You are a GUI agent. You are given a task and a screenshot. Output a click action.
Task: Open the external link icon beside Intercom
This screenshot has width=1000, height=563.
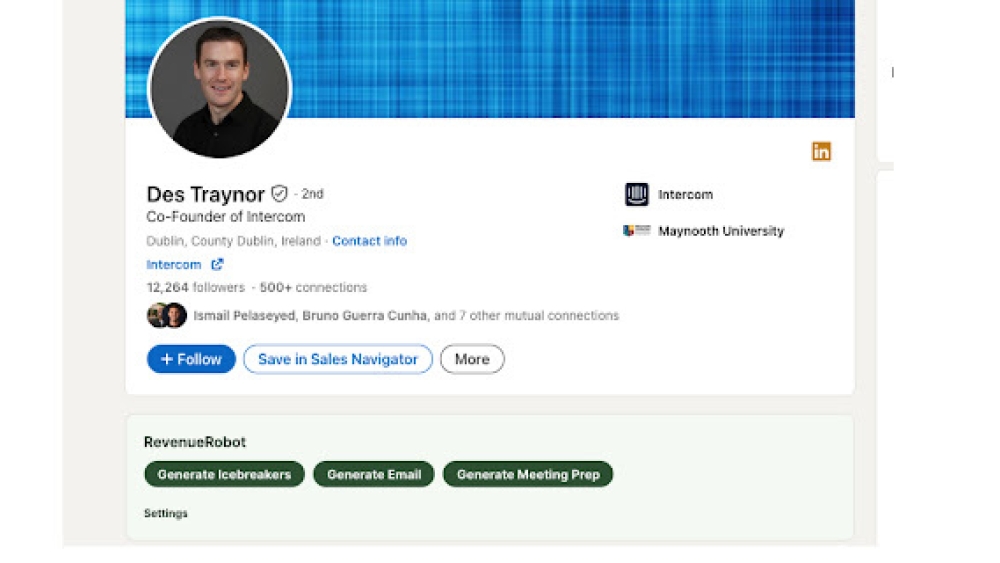click(x=217, y=264)
